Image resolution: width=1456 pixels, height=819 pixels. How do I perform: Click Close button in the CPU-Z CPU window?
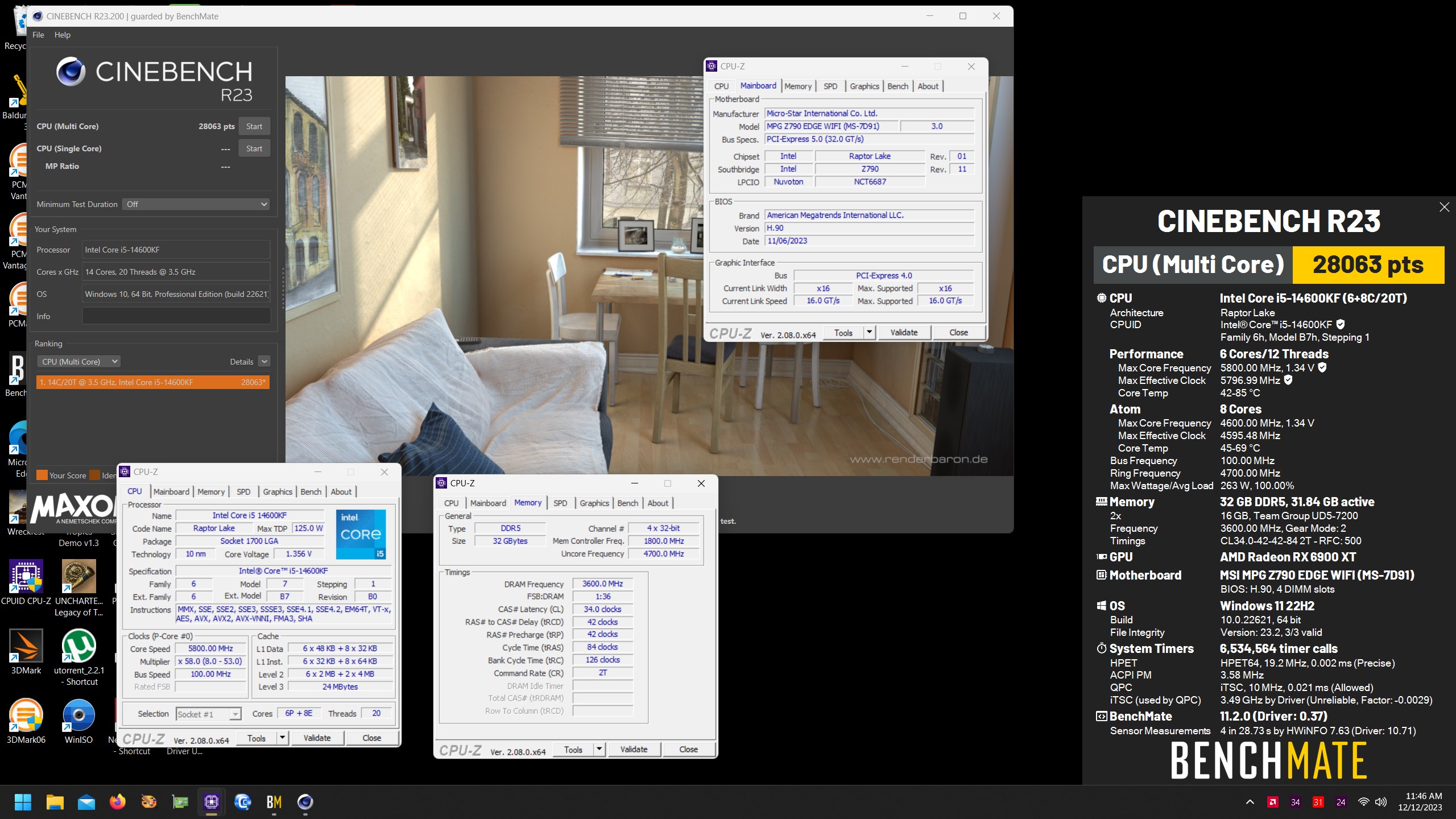(x=372, y=738)
